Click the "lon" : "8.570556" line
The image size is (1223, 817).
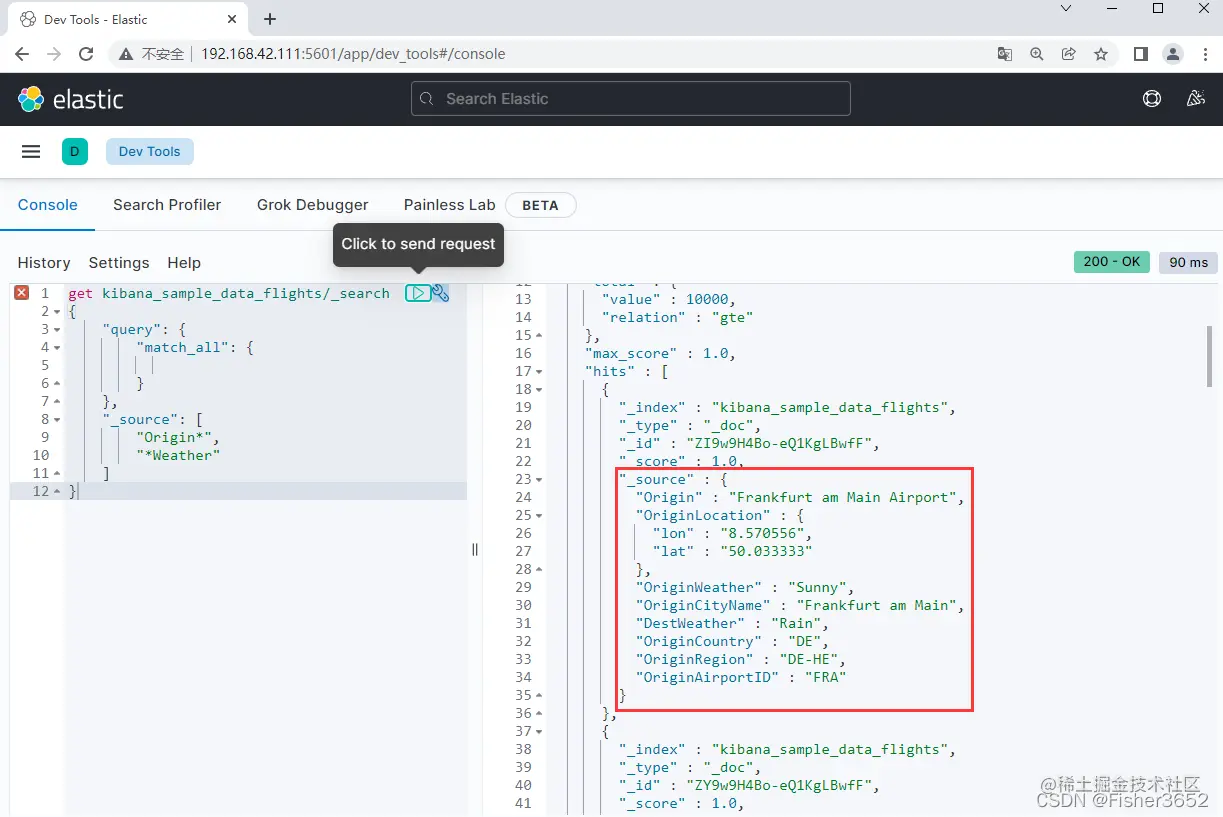pyautogui.click(x=733, y=533)
